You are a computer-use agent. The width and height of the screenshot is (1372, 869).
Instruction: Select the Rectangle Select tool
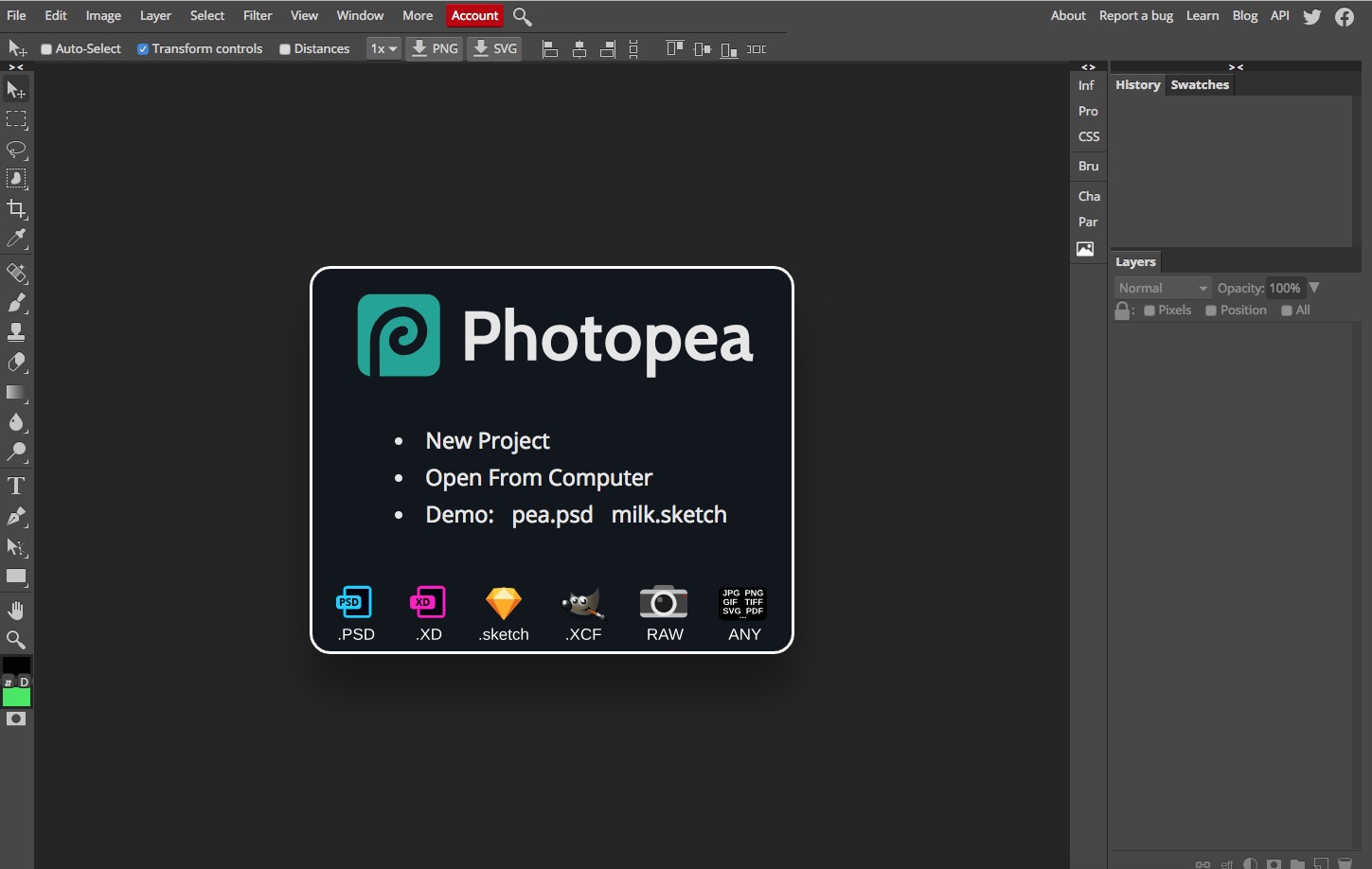pyautogui.click(x=16, y=119)
